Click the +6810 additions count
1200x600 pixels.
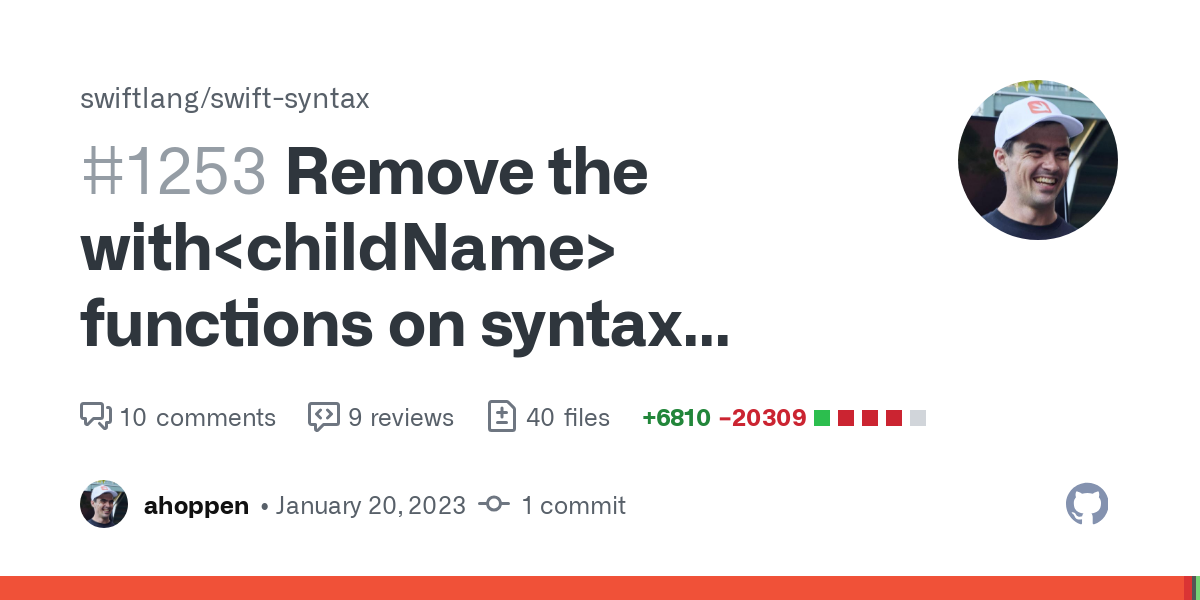(x=676, y=417)
